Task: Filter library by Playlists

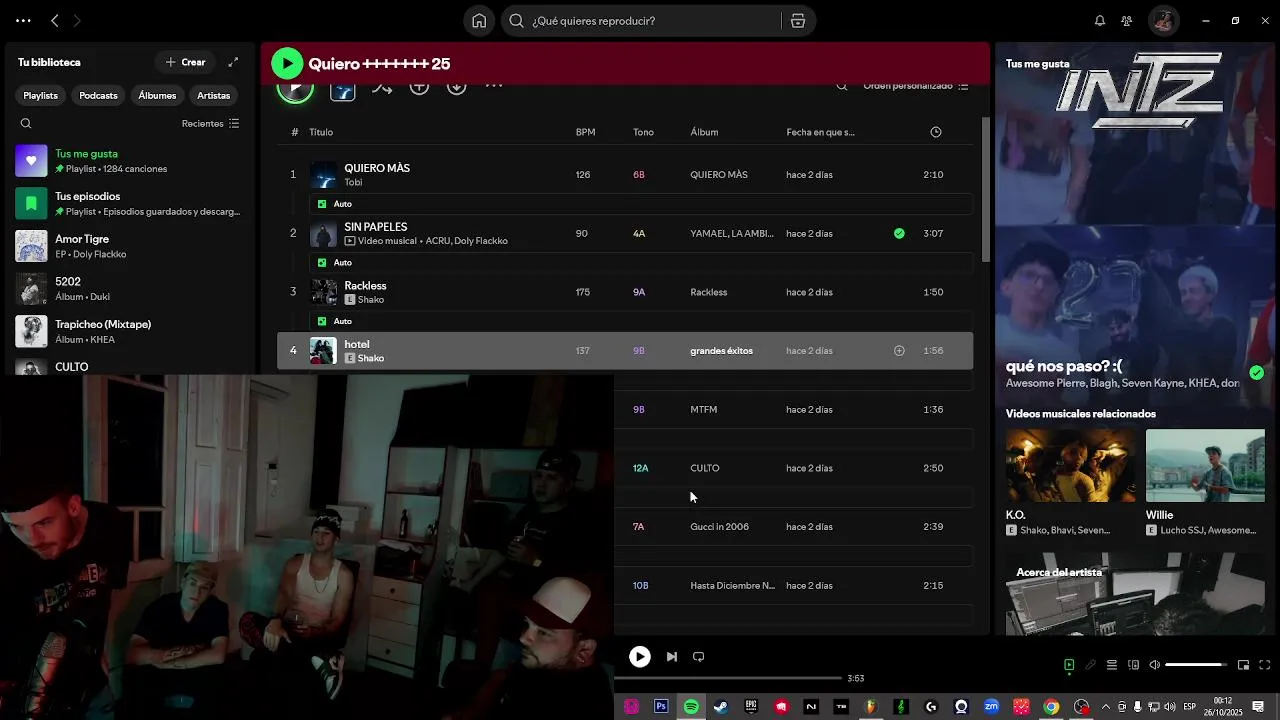Action: pyautogui.click(x=41, y=96)
